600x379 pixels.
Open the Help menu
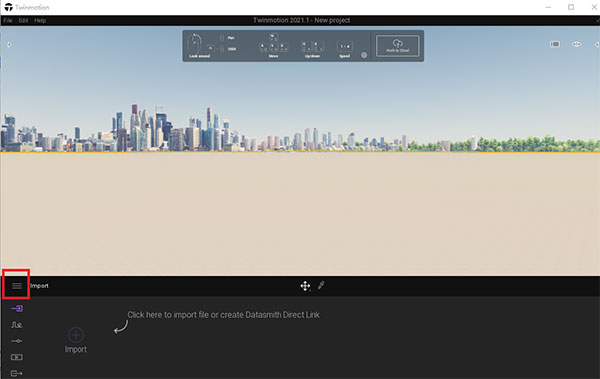(x=40, y=20)
